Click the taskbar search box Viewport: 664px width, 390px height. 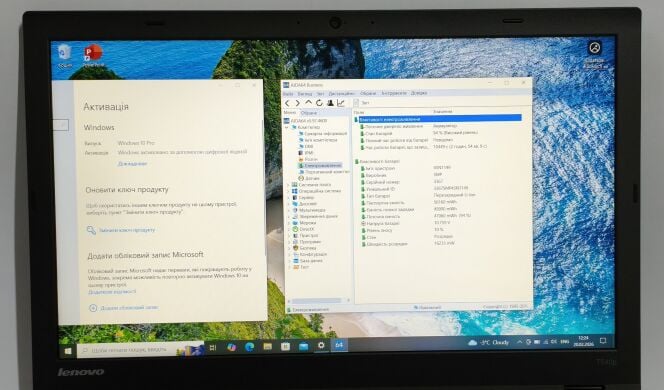click(141, 349)
